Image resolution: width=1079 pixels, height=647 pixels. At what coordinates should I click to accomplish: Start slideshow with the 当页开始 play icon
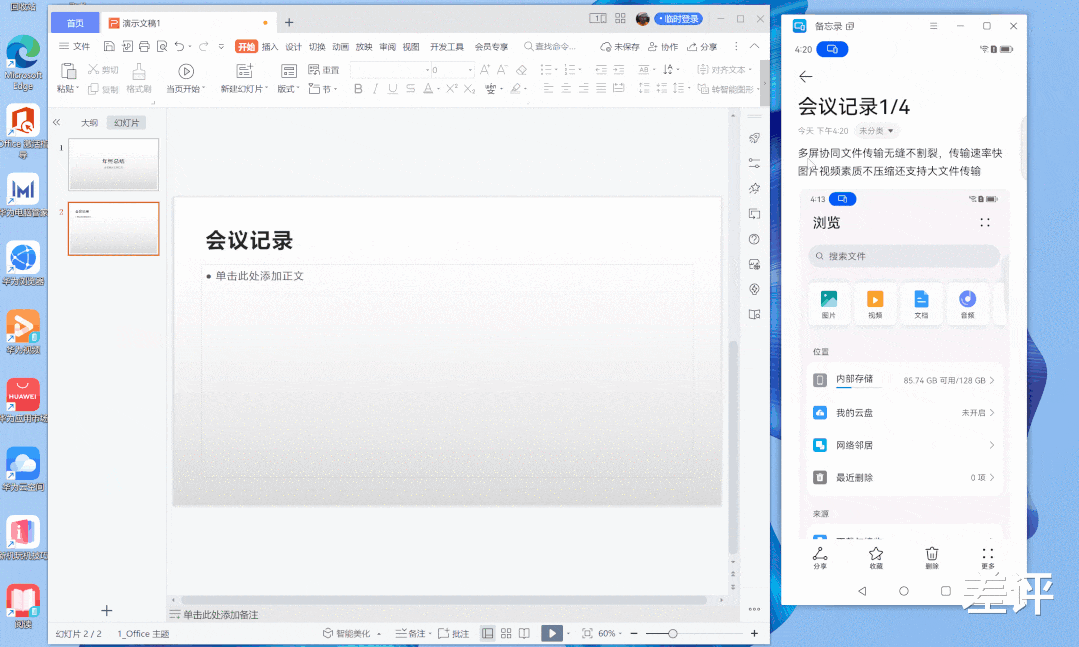(186, 69)
